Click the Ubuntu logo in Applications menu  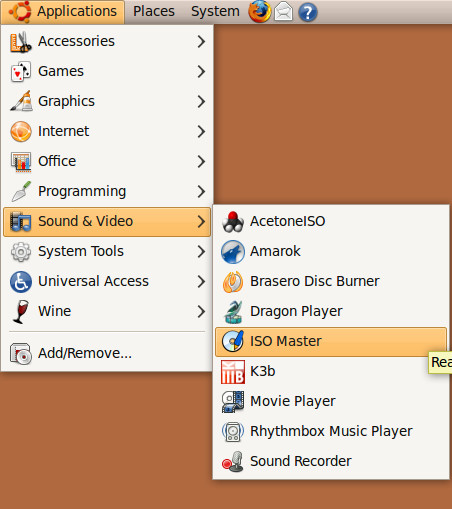click(x=21, y=12)
